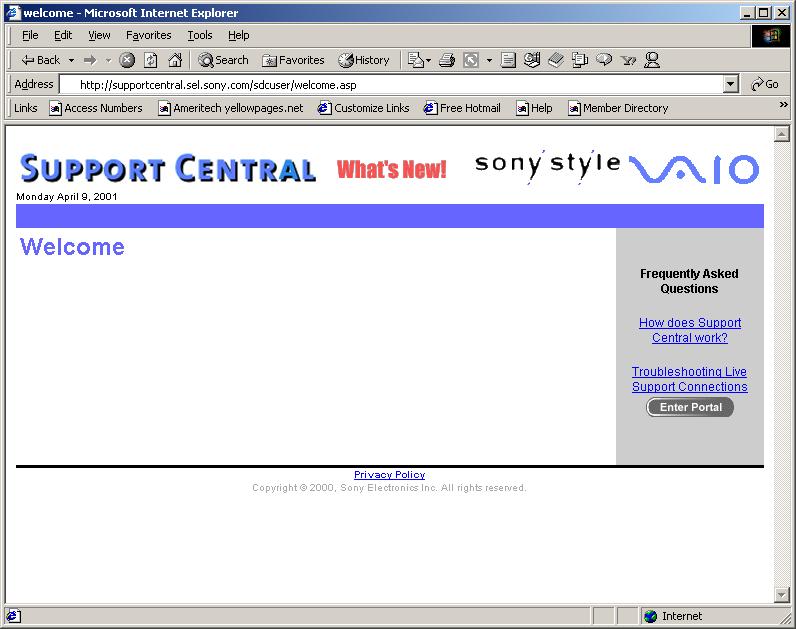Click the Yahoo Y! toolbar icon
Viewport: 796px width, 629px height.
628,61
